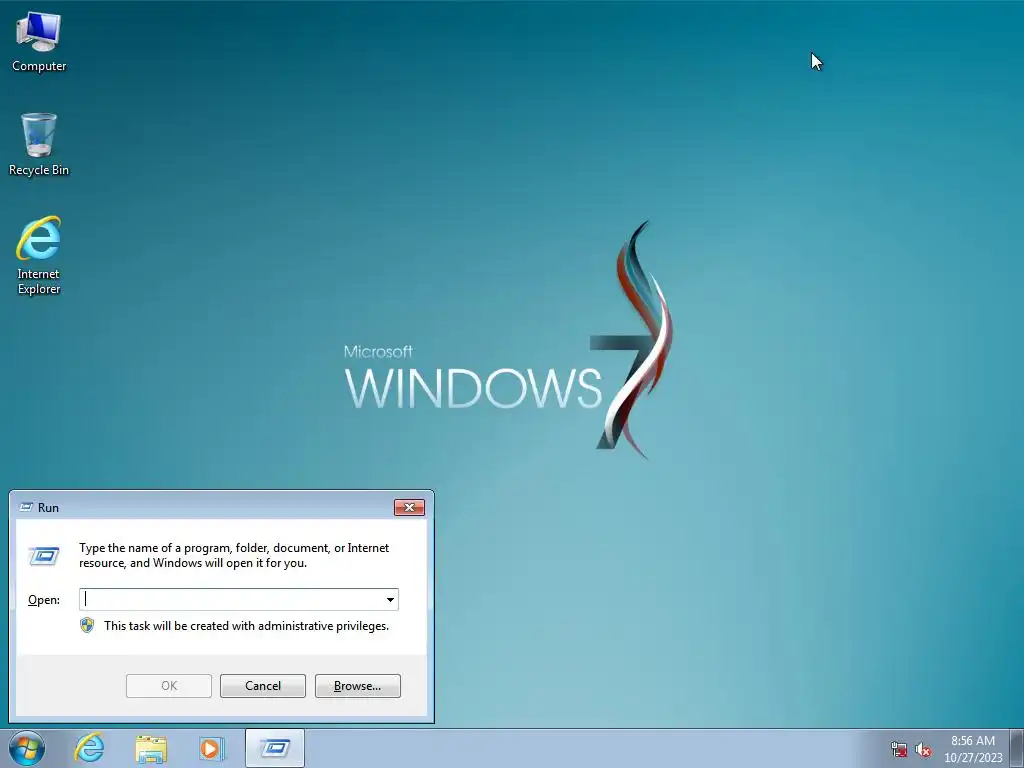Close the Run dialog

tap(409, 507)
